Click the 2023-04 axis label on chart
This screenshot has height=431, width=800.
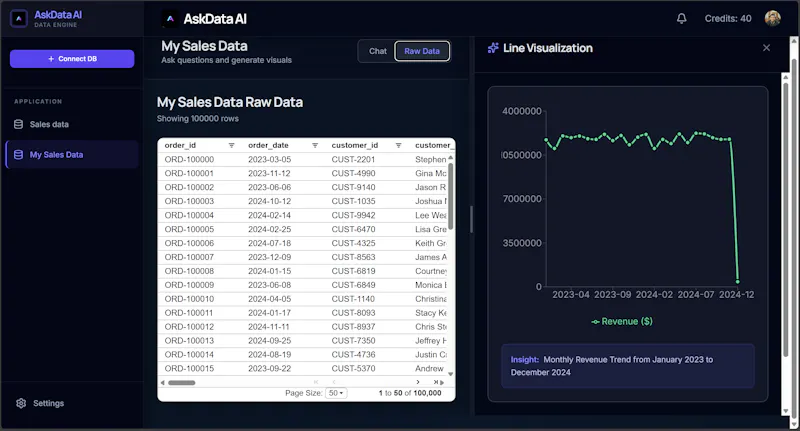coord(570,294)
